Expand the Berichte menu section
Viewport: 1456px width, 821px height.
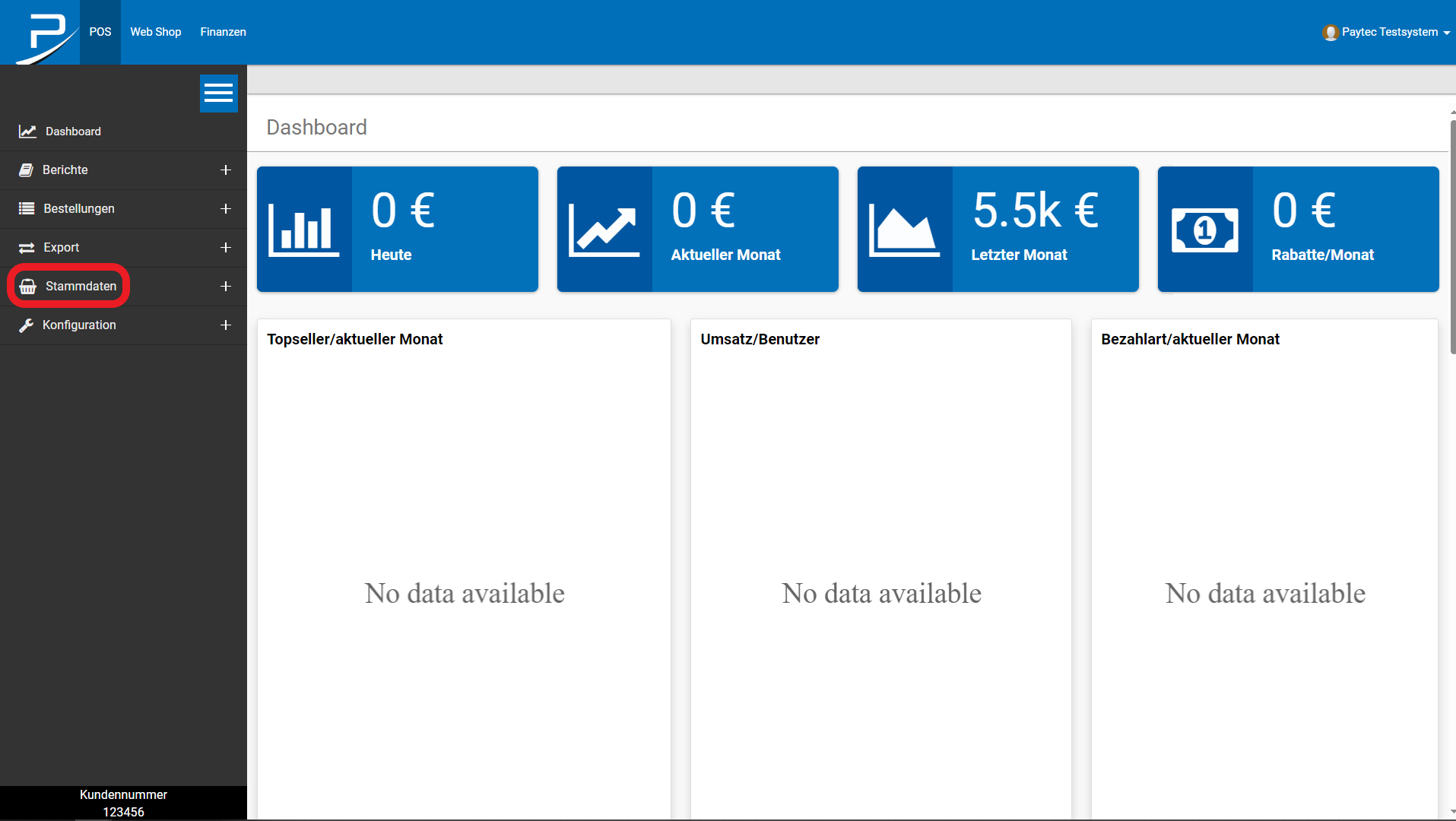point(226,170)
